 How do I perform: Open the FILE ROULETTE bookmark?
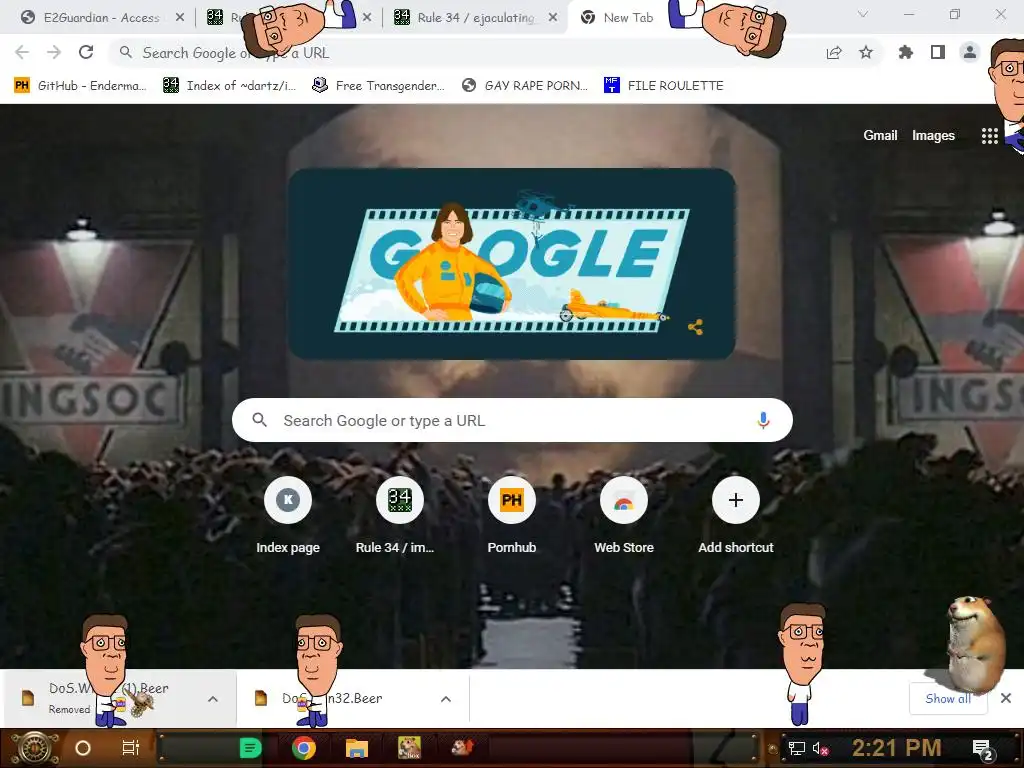tap(664, 86)
